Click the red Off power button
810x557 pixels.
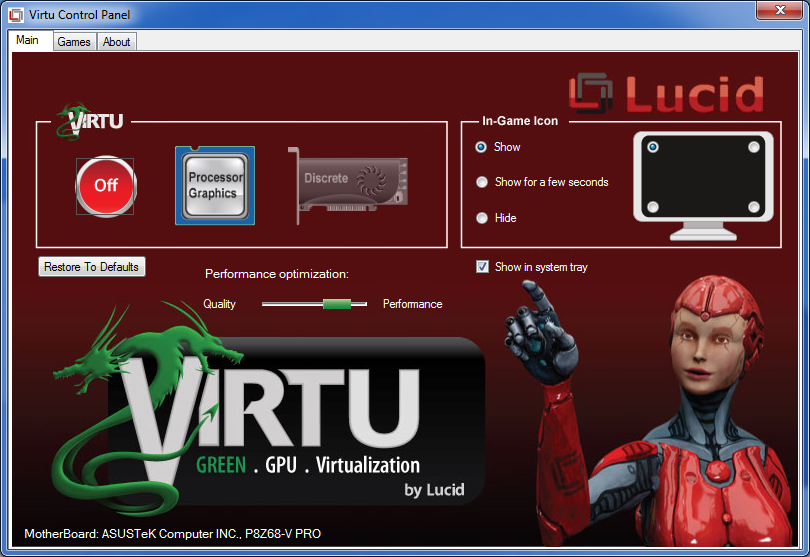(x=105, y=185)
